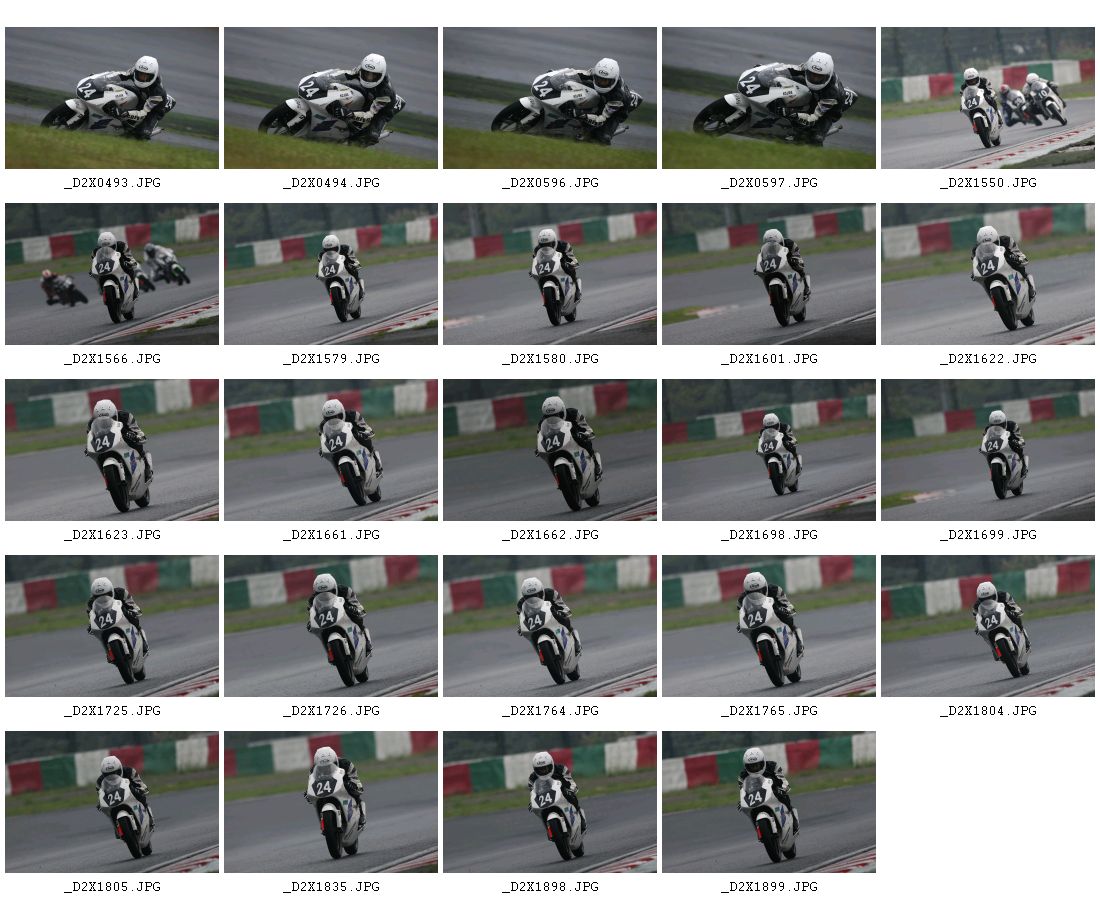
Task: Open the last photo _D2X1899.JPG
Action: click(769, 802)
